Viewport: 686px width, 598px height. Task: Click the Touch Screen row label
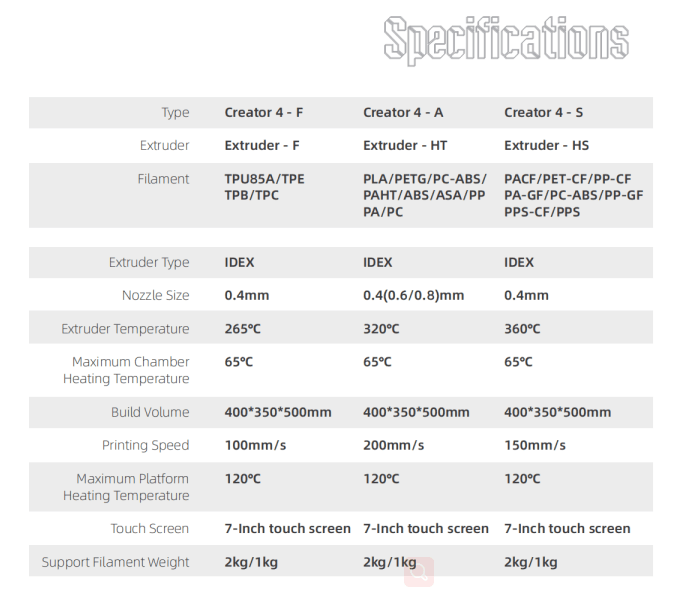coord(149,529)
